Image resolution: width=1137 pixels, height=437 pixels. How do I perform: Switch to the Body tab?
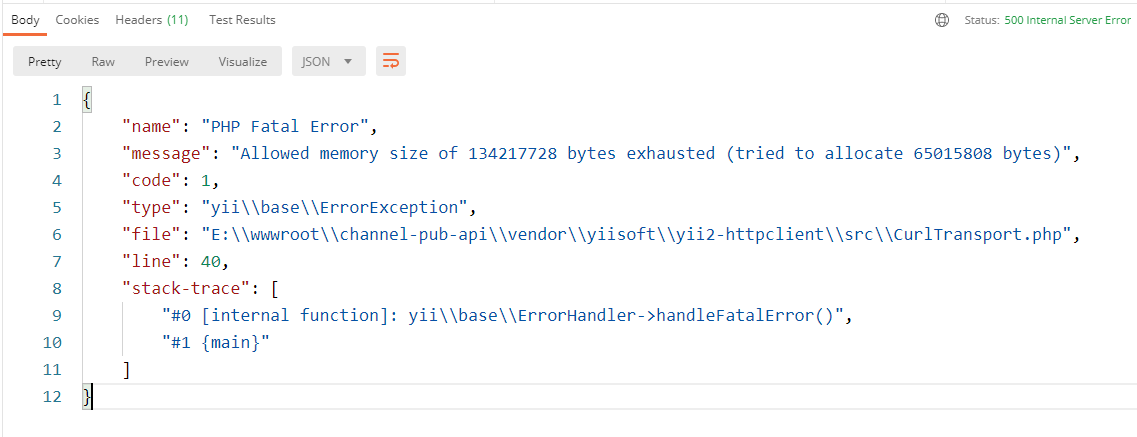pyautogui.click(x=25, y=20)
